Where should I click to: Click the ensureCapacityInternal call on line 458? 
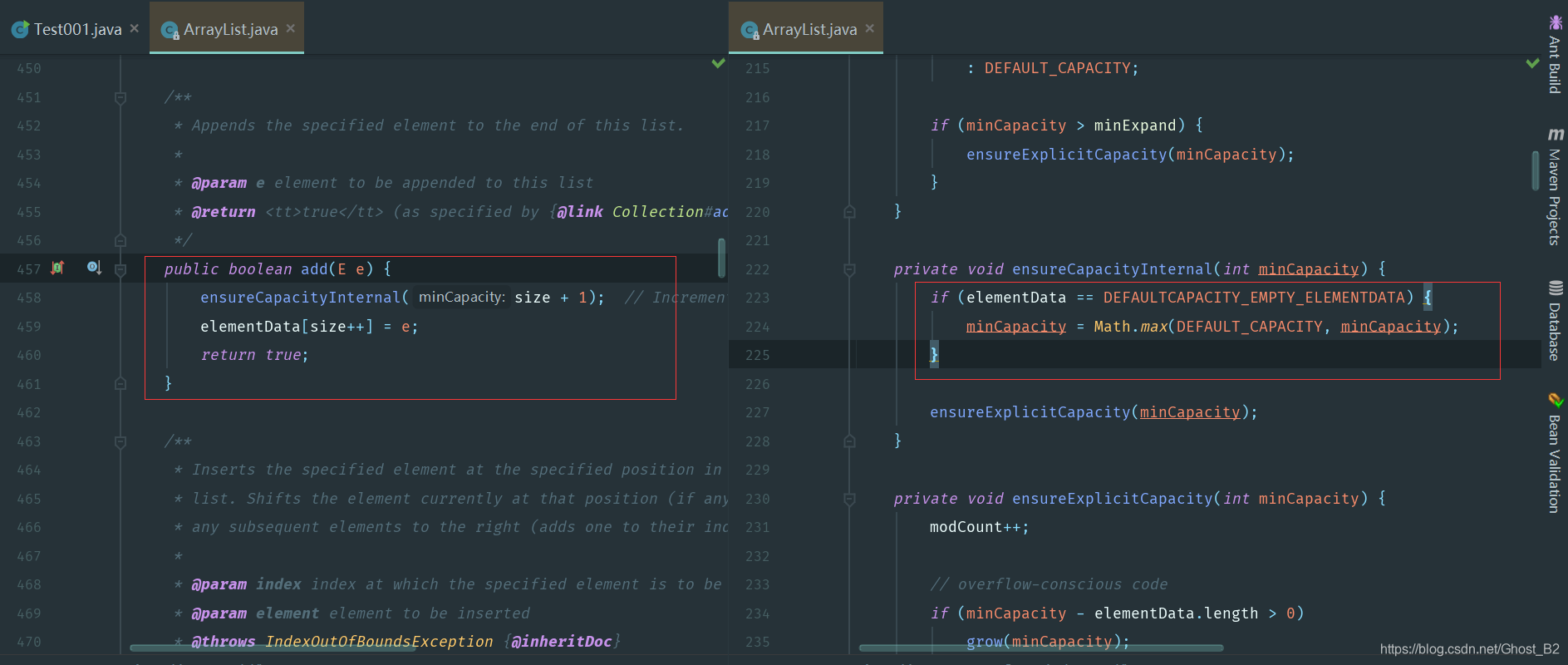coord(300,298)
